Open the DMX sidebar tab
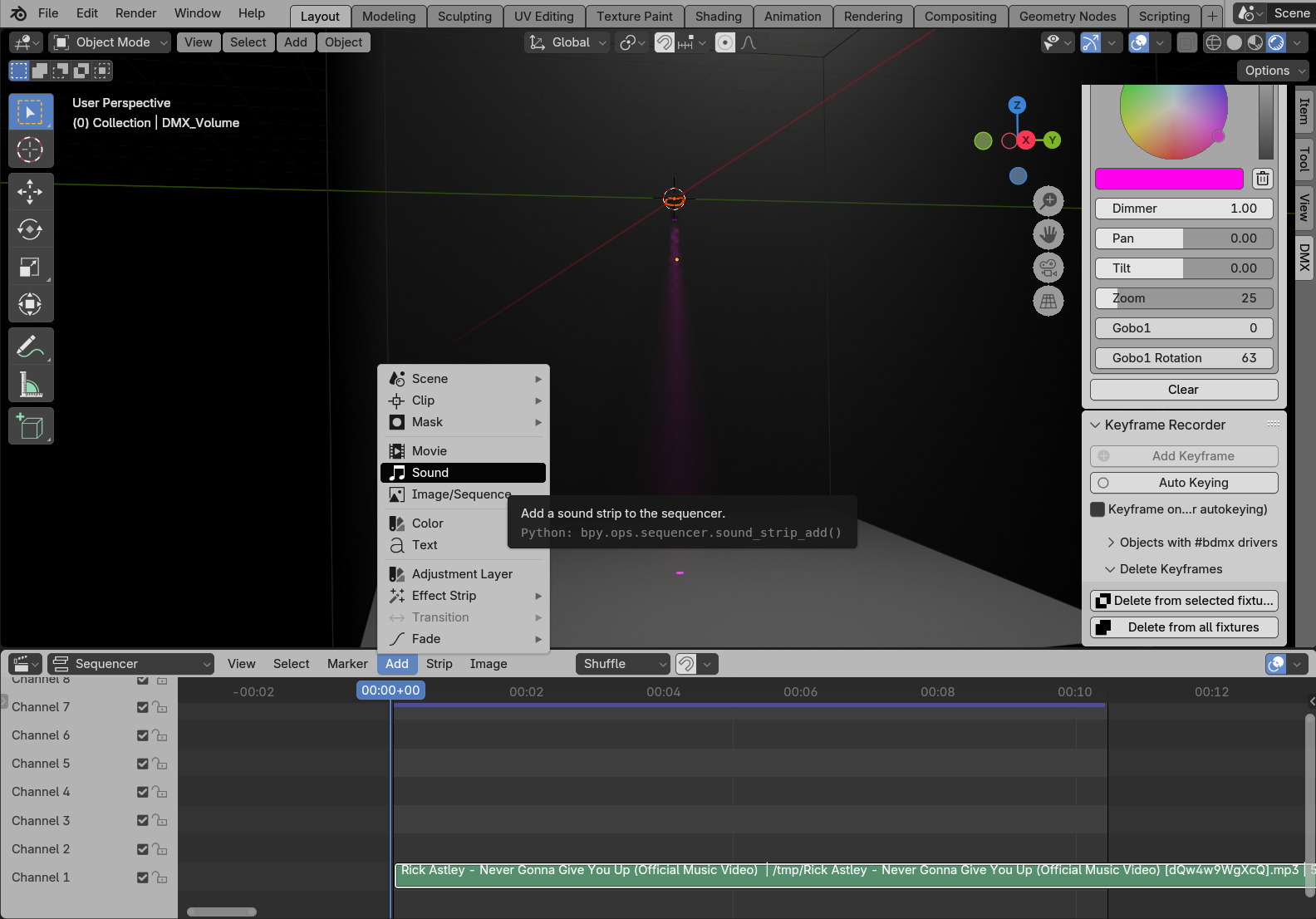The height and width of the screenshot is (919, 1316). pyautogui.click(x=1304, y=258)
